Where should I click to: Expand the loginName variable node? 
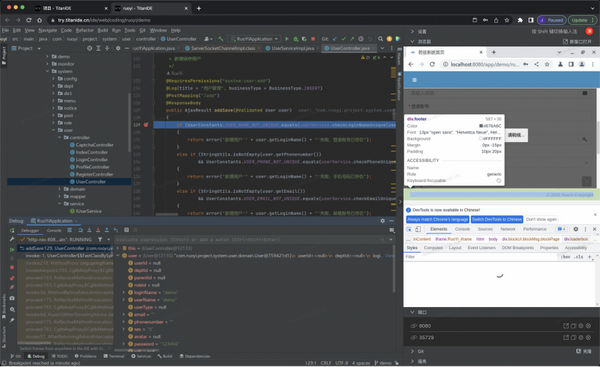[x=124, y=292]
